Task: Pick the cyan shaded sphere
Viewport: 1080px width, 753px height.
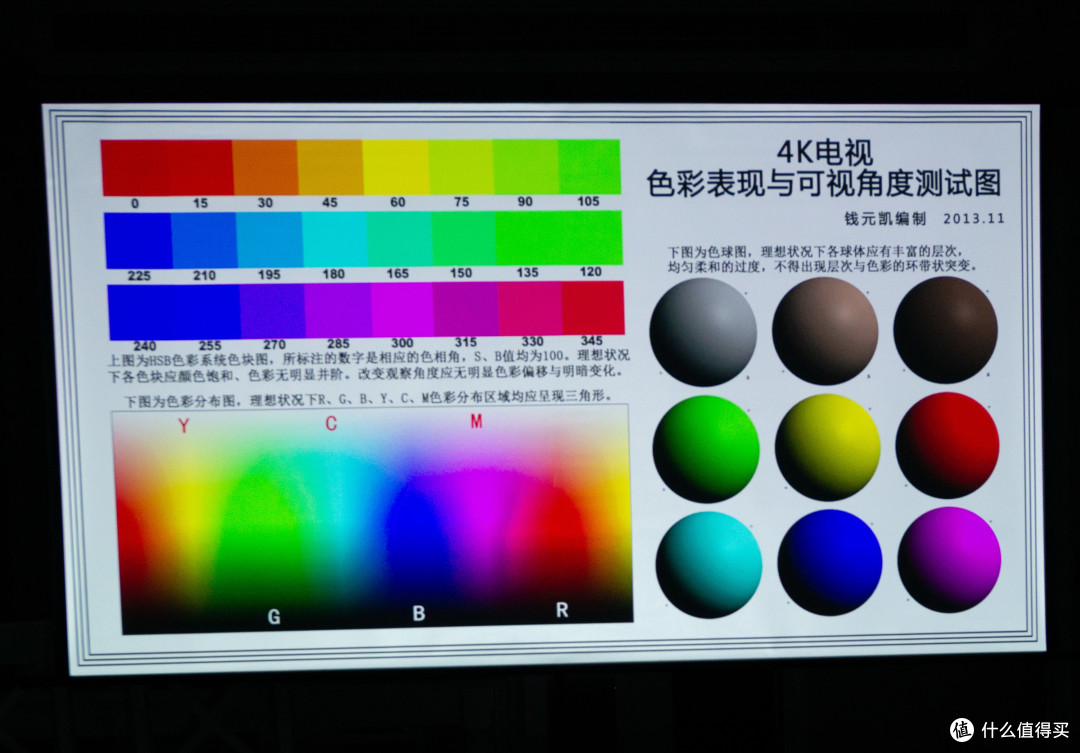Action: coord(709,565)
